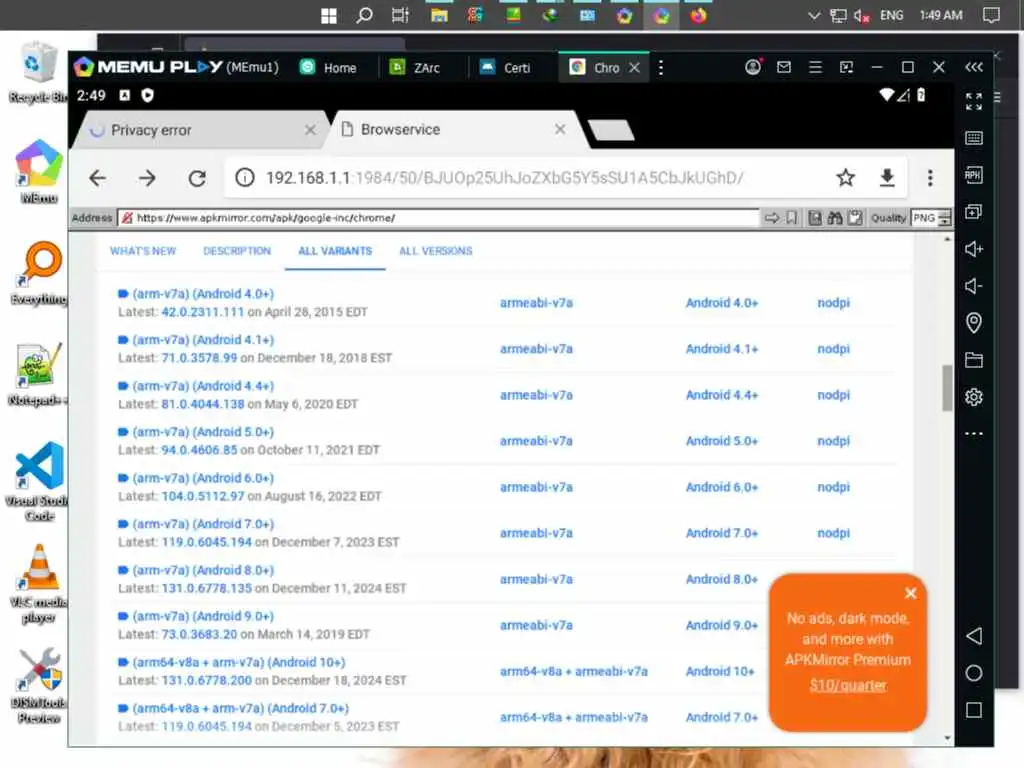Bookmark page with star icon
The image size is (1024, 768).
tap(846, 178)
